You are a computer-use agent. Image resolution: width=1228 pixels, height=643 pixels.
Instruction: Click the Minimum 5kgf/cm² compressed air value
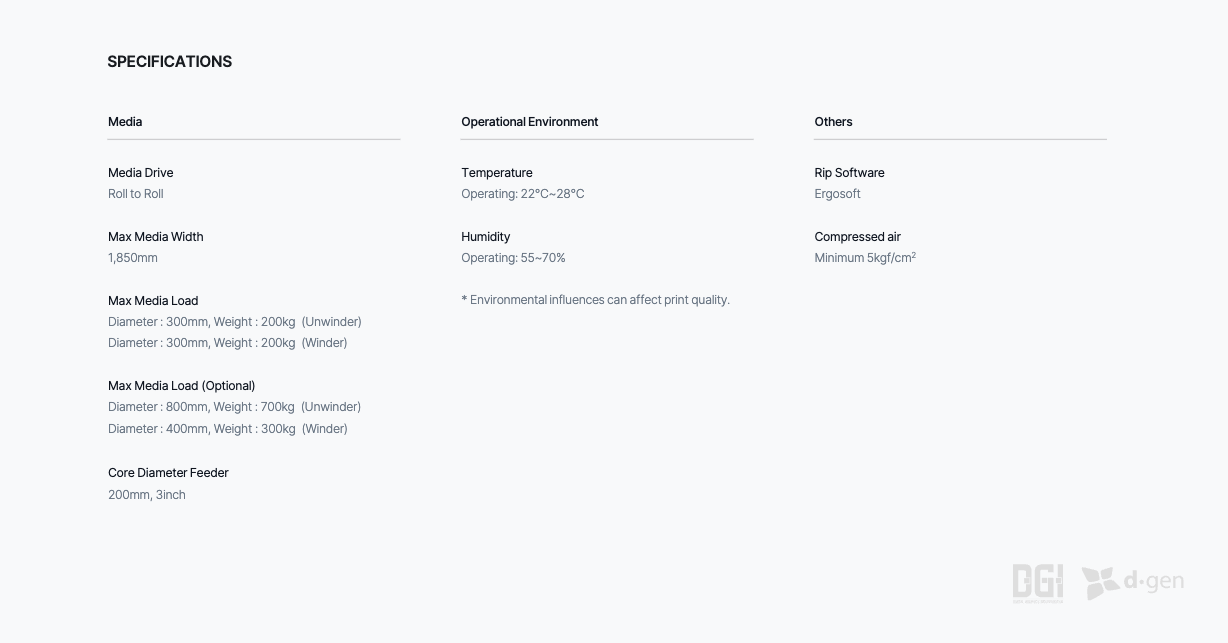[x=865, y=258]
